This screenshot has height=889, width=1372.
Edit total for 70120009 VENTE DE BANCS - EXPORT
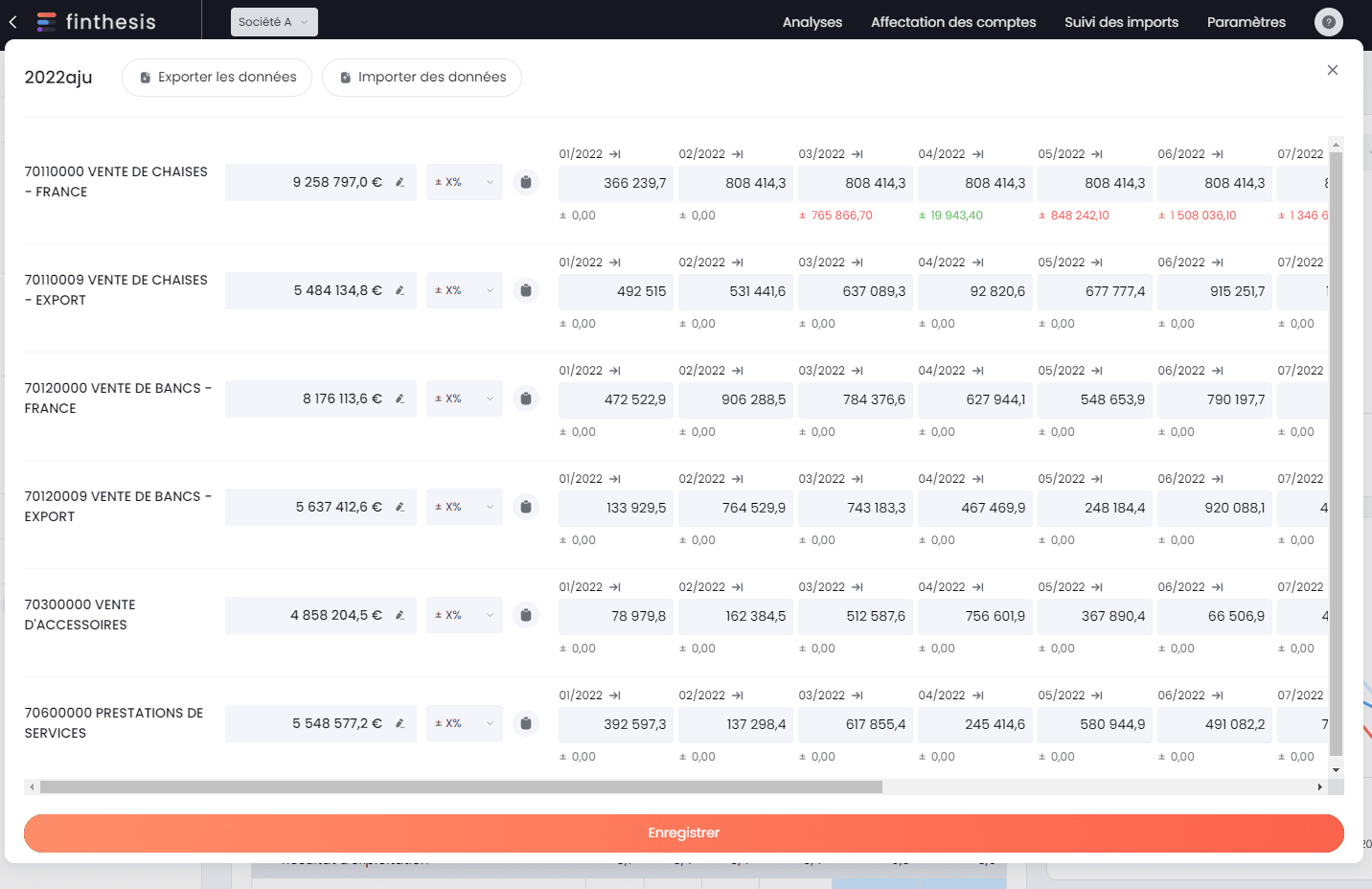(x=400, y=507)
